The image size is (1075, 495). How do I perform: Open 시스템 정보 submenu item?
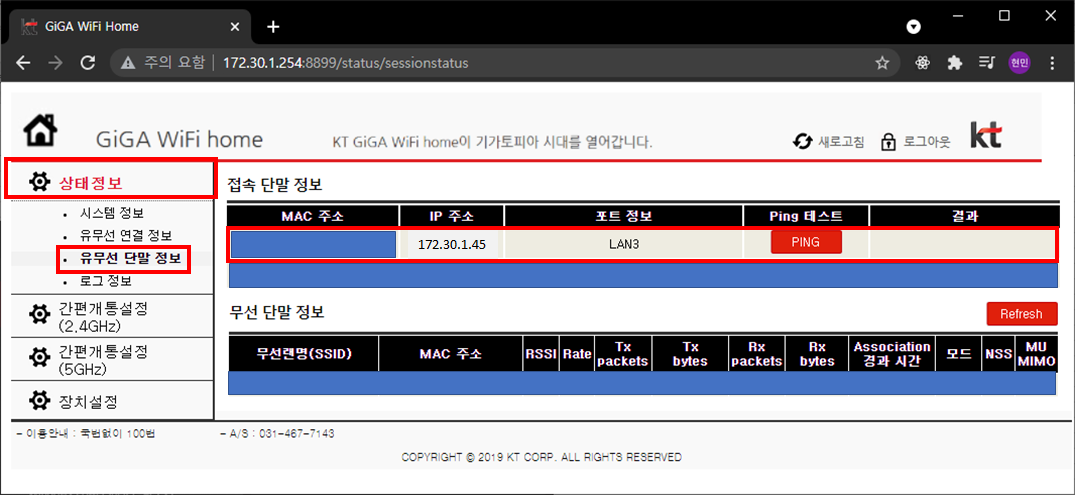(111, 213)
